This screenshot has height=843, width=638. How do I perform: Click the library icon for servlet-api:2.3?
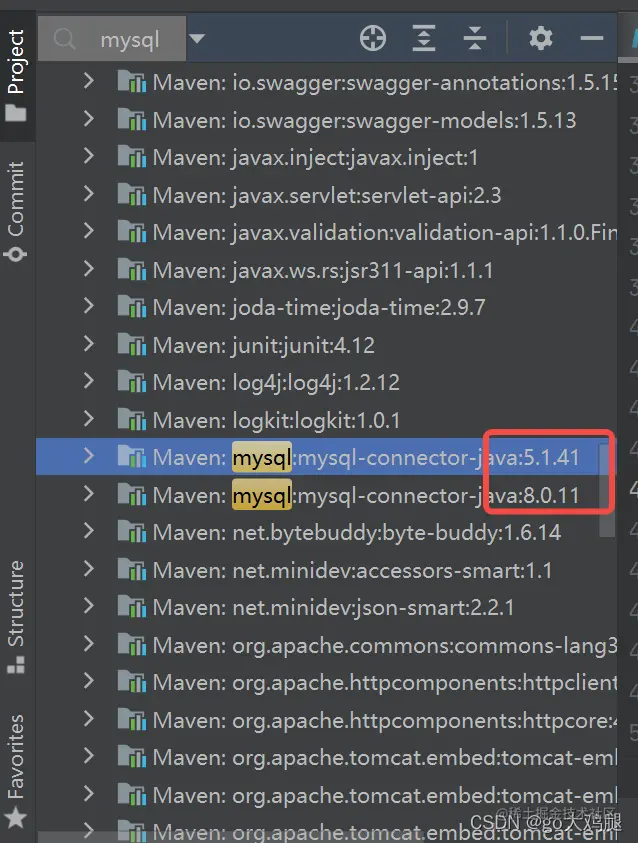point(132,194)
